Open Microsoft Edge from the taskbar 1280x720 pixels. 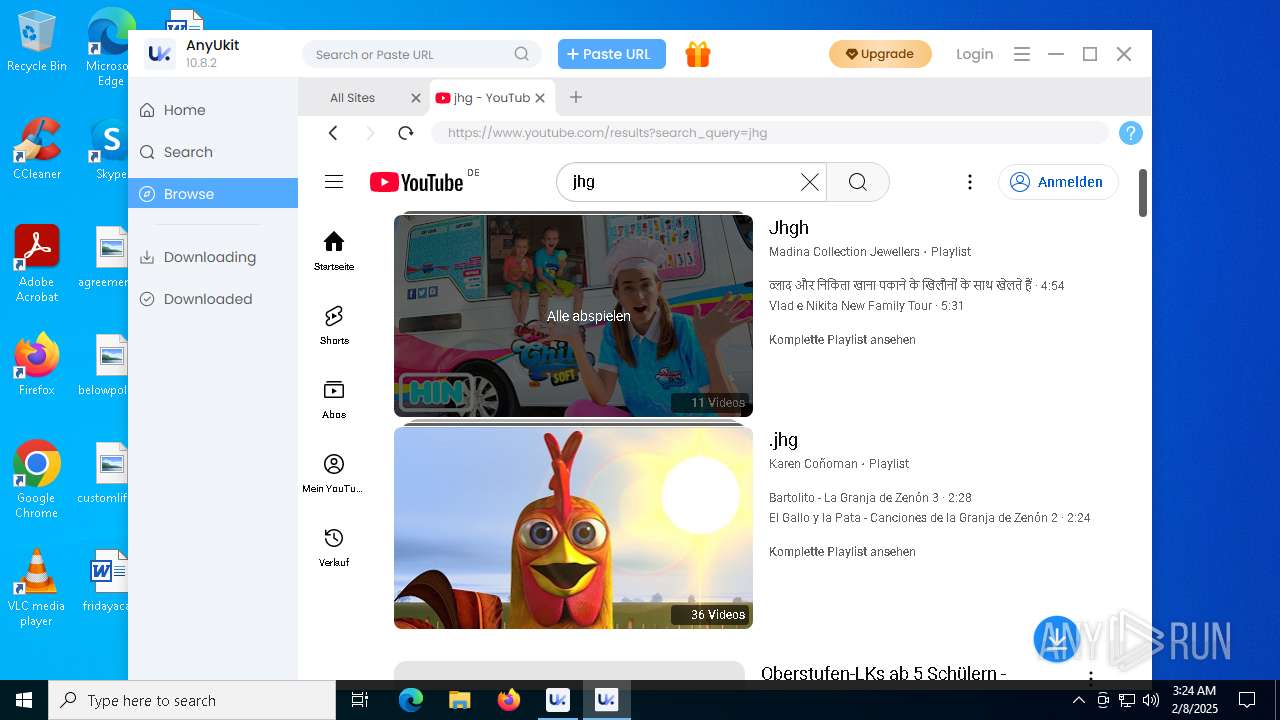pos(411,700)
